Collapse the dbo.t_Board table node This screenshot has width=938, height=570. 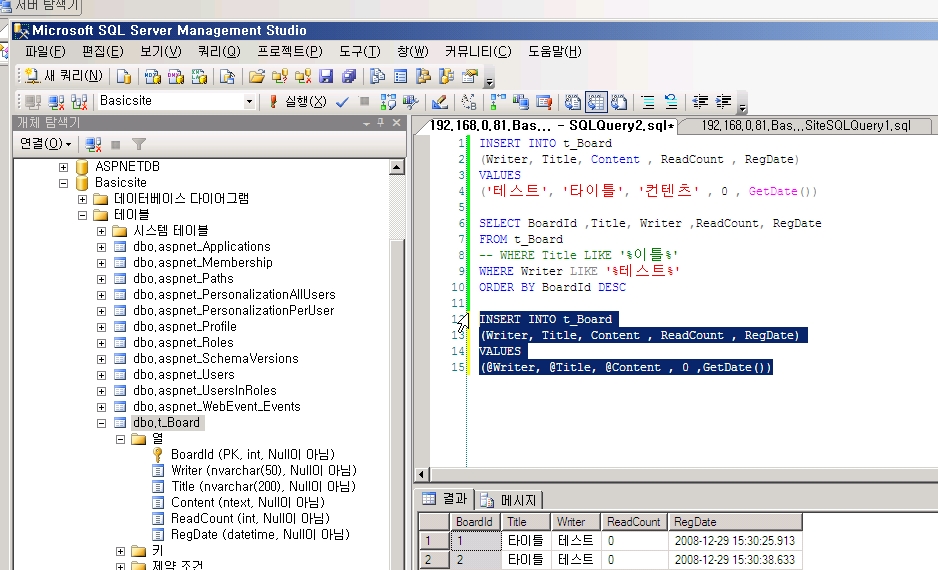click(102, 423)
